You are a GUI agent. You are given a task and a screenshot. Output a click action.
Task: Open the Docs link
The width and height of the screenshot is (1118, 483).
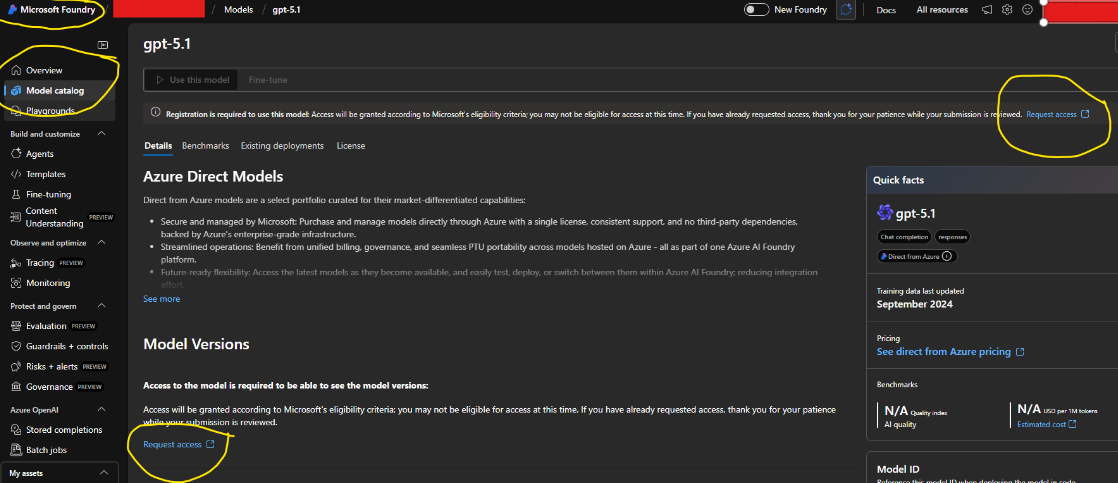coord(886,10)
